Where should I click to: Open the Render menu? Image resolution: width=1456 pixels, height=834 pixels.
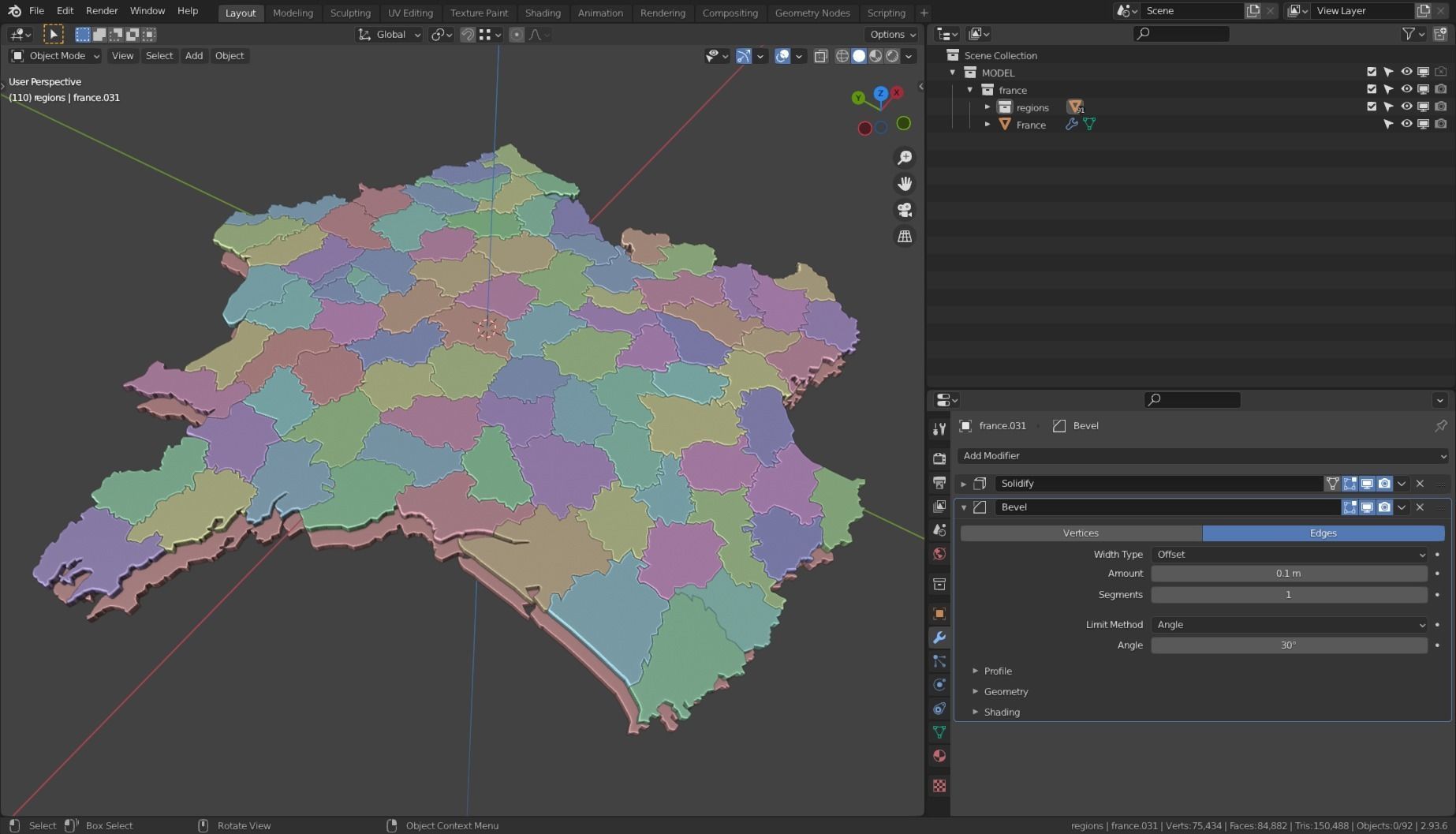102,11
